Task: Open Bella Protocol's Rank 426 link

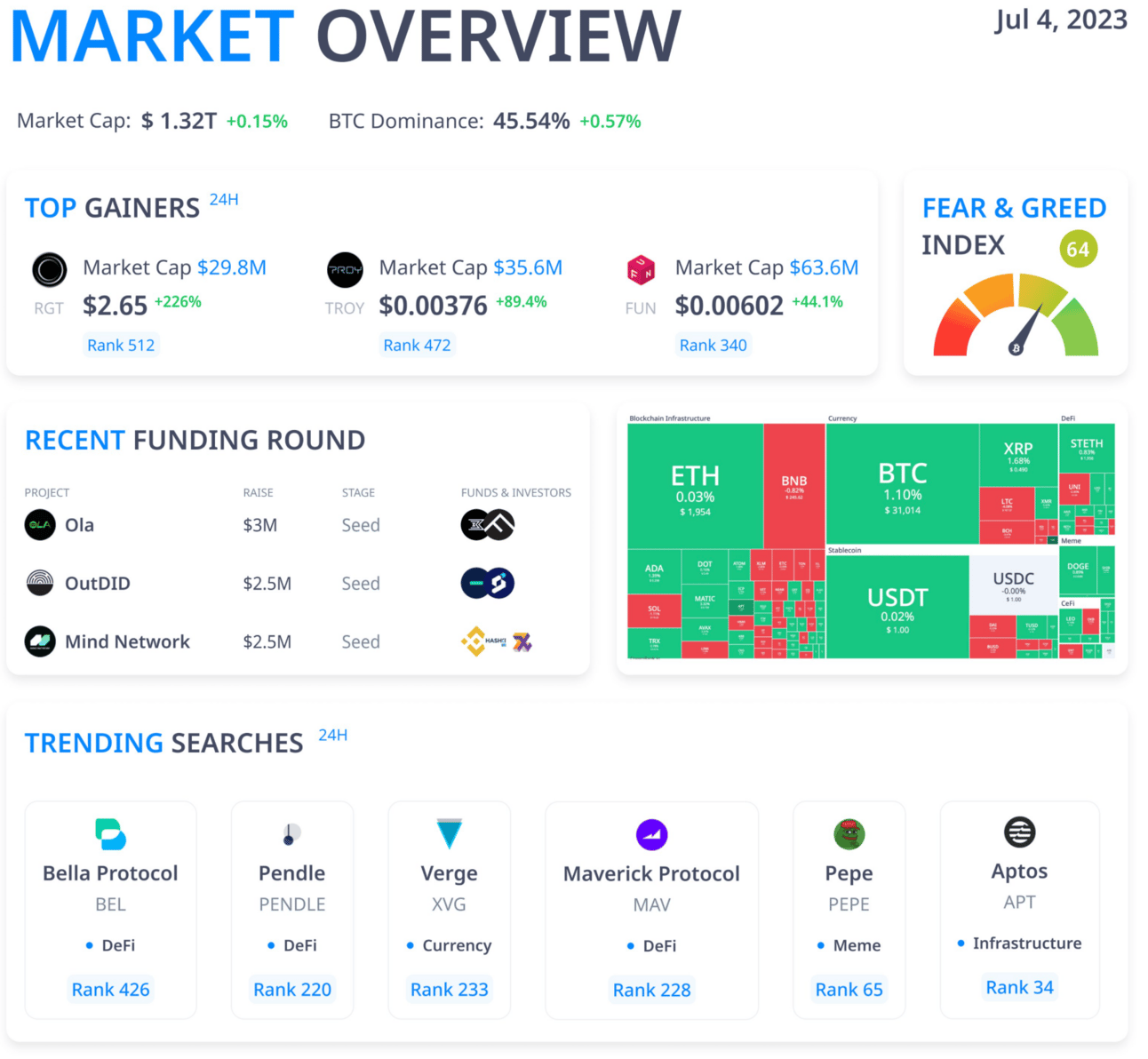Action: tap(111, 989)
